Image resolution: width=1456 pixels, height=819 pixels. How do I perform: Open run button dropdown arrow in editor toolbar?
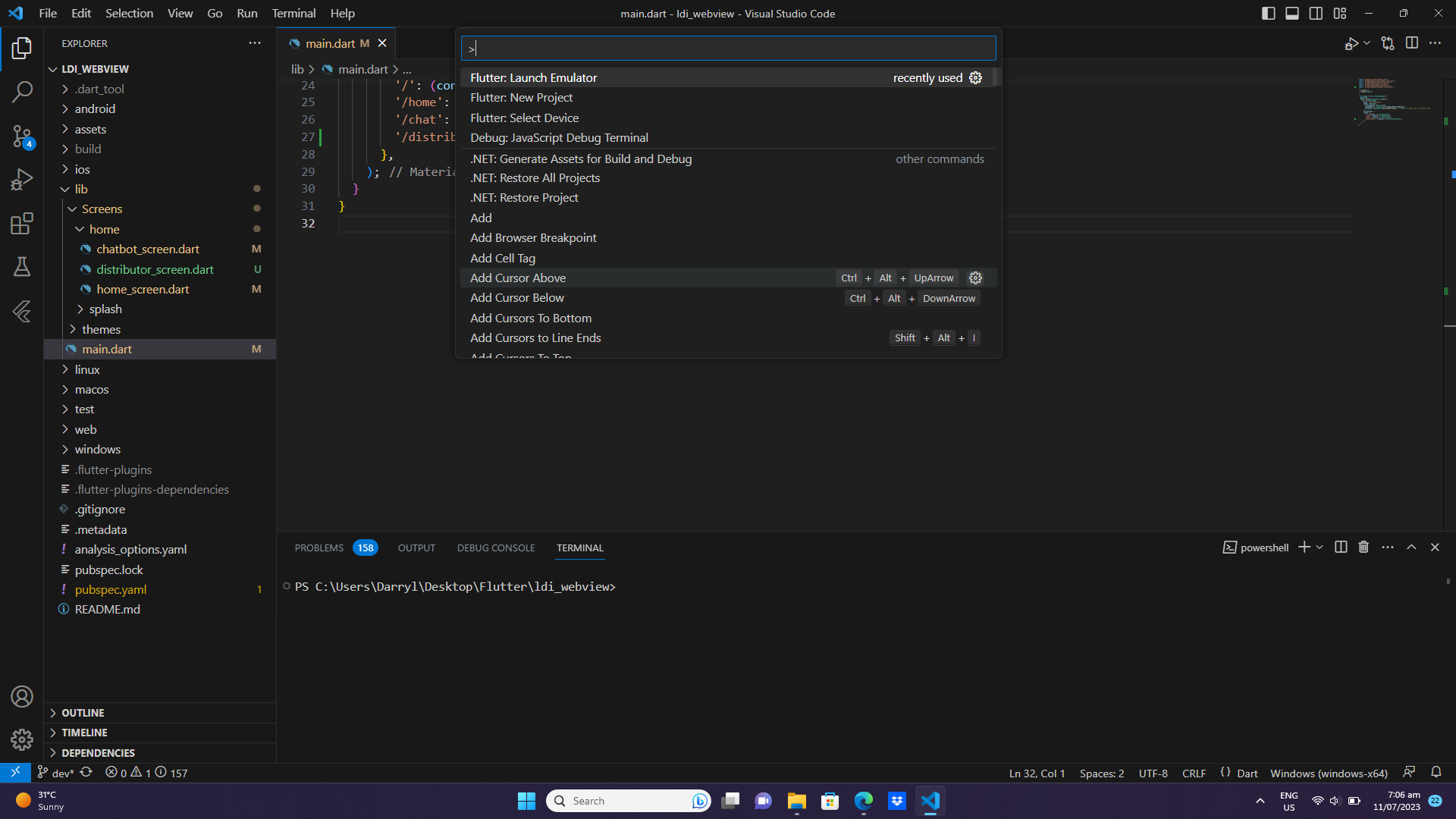tap(1367, 44)
